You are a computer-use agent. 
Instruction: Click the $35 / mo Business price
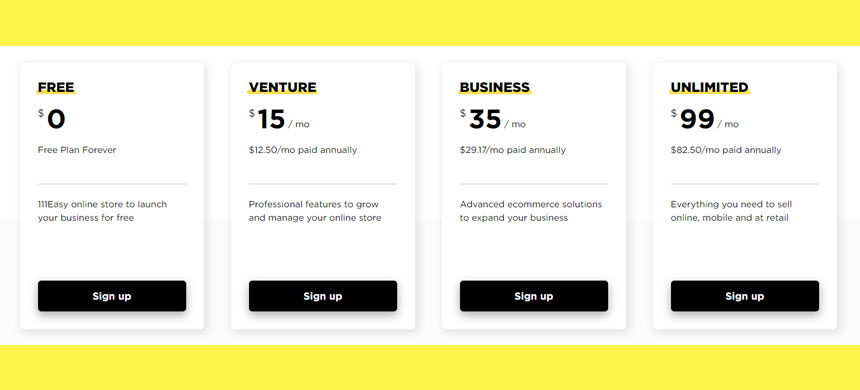point(493,119)
